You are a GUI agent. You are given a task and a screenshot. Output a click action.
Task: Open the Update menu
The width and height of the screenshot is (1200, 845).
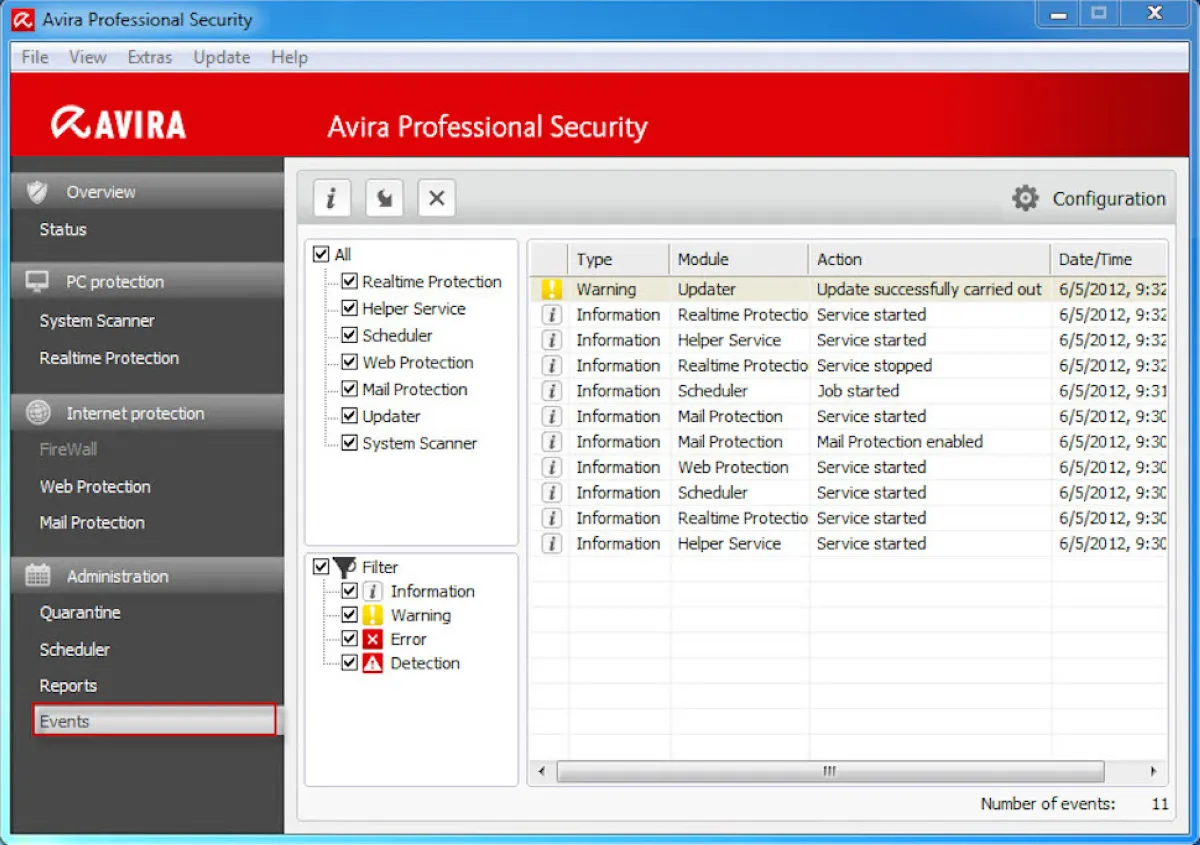coord(222,57)
